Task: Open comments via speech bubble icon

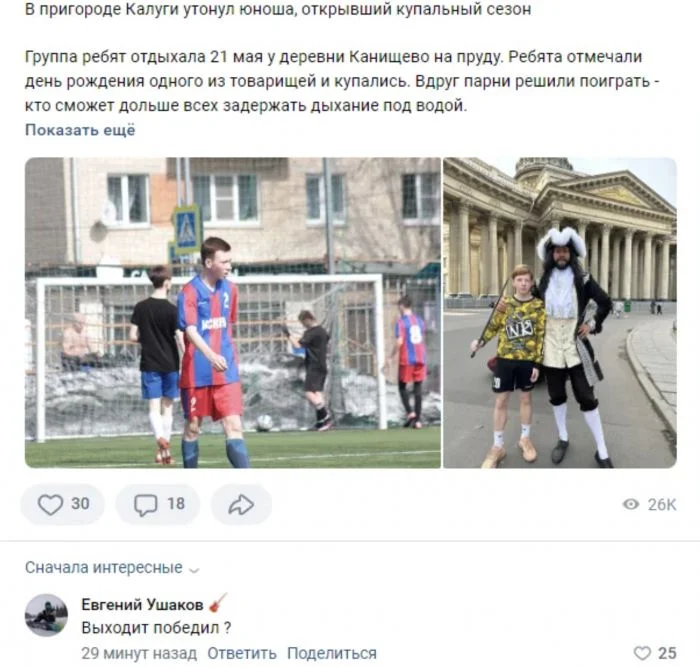Action: click(146, 504)
